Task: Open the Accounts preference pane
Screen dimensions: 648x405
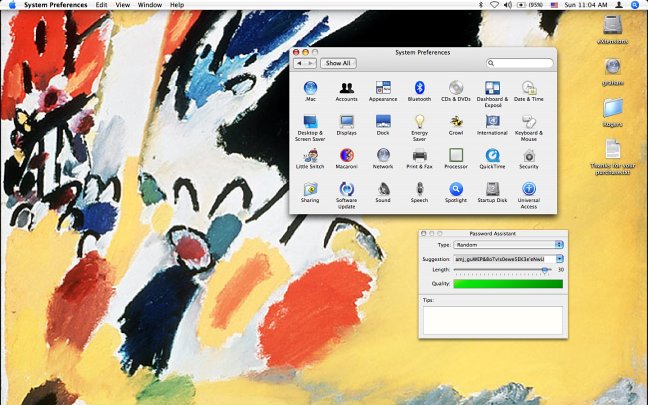Action: click(x=346, y=91)
